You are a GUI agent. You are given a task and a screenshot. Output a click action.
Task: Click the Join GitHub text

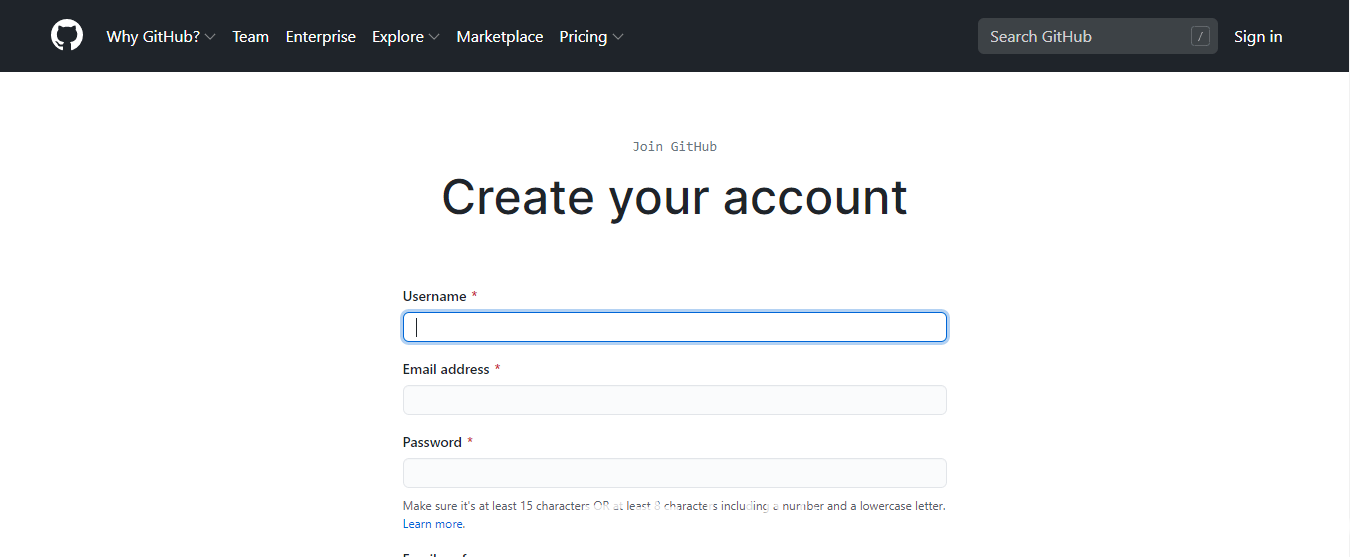[x=675, y=146]
